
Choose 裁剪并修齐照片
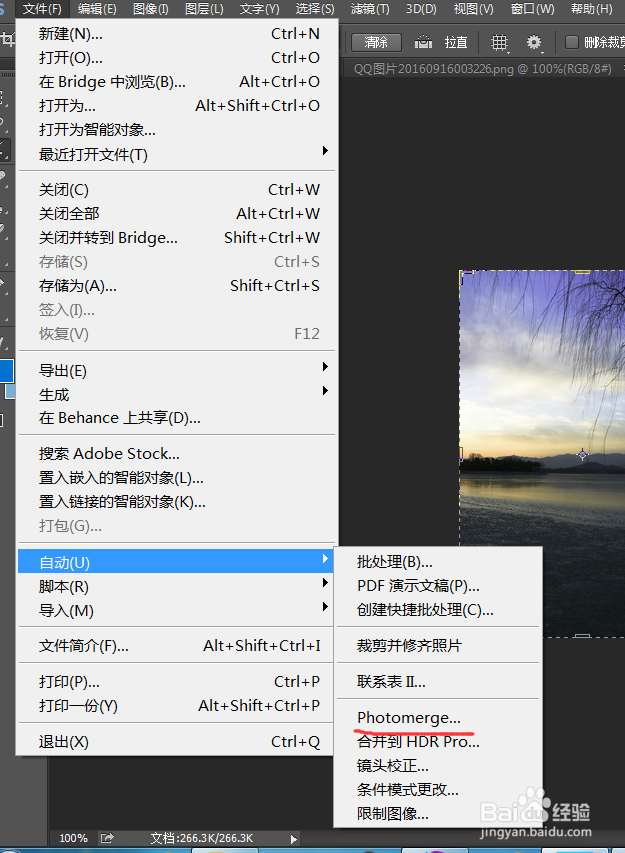438,646
